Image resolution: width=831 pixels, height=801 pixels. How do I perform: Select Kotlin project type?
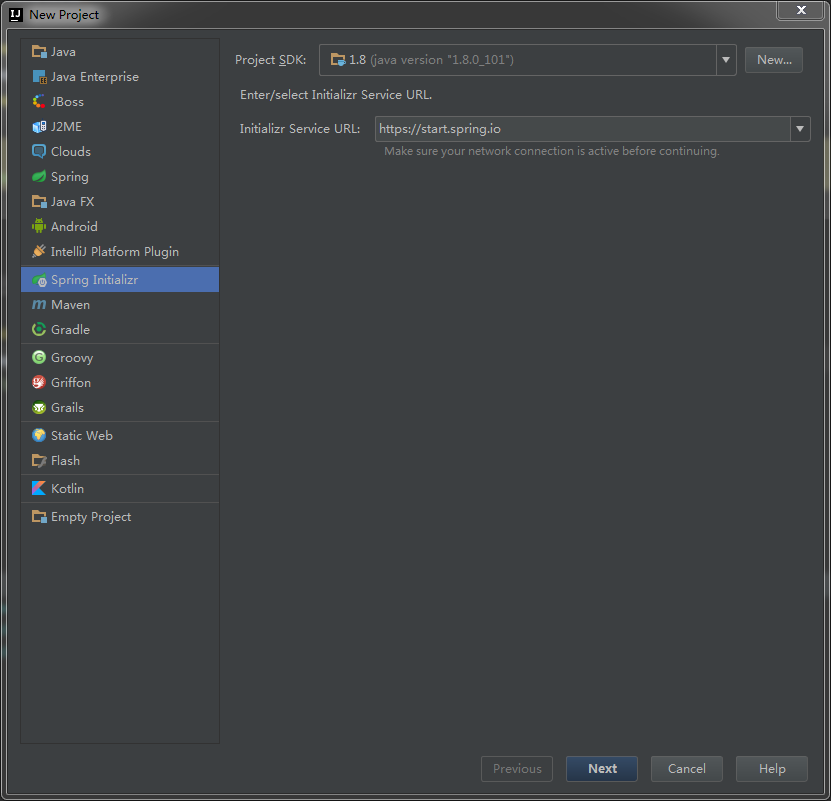120,488
